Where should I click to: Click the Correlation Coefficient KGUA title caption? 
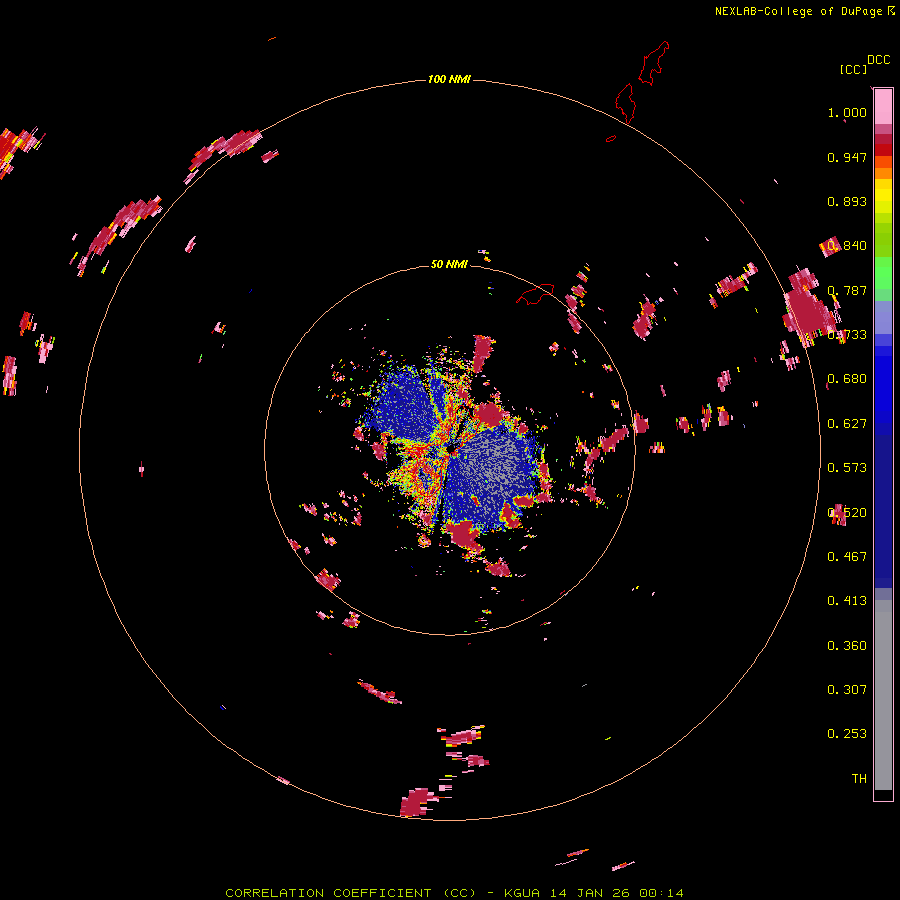[454, 893]
